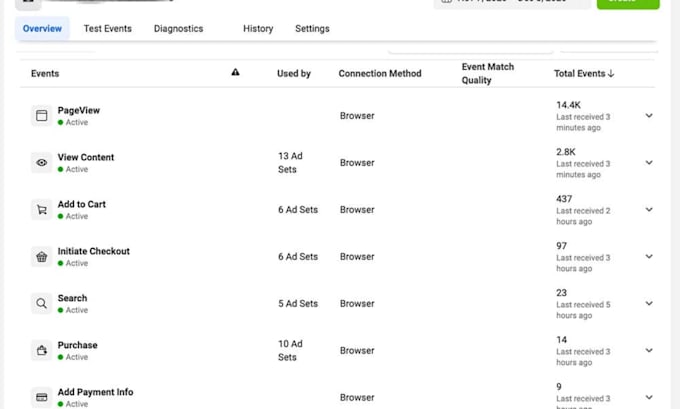680x409 pixels.
Task: Switch to the Overview tab
Action: (x=42, y=29)
